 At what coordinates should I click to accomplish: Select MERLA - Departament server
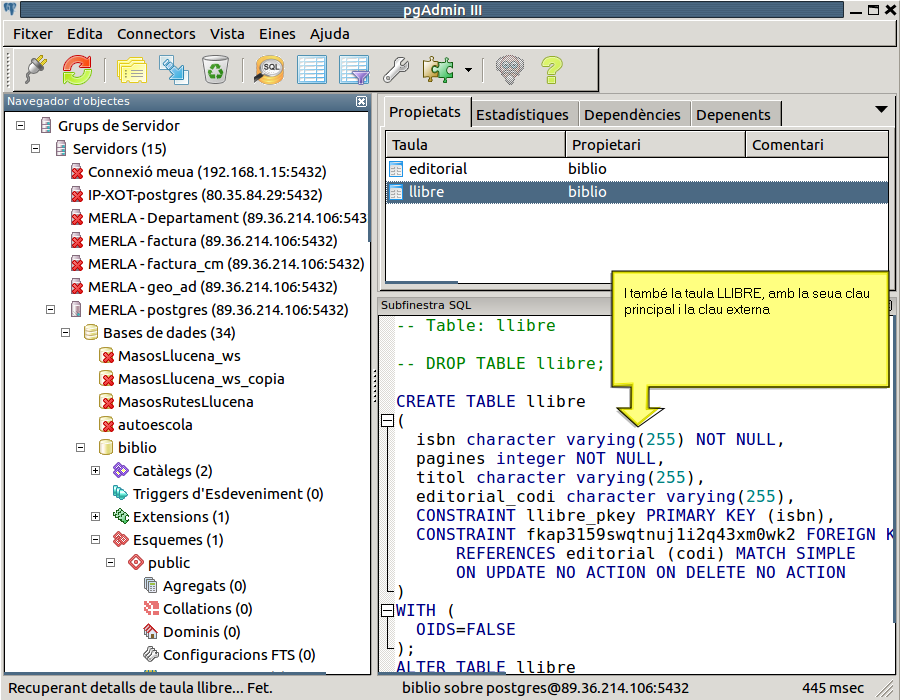pos(227,217)
